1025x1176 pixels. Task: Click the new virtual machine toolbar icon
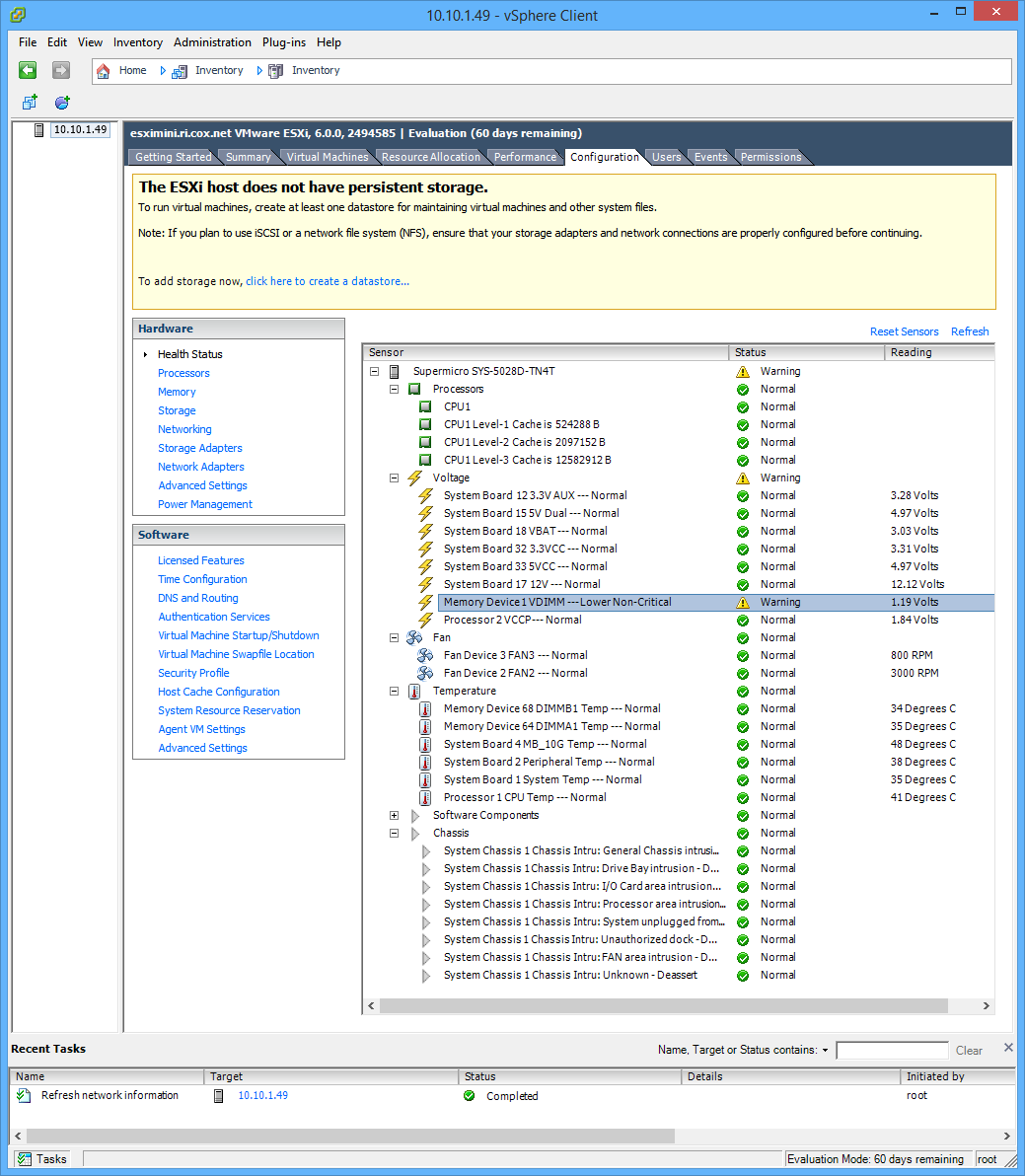30,102
